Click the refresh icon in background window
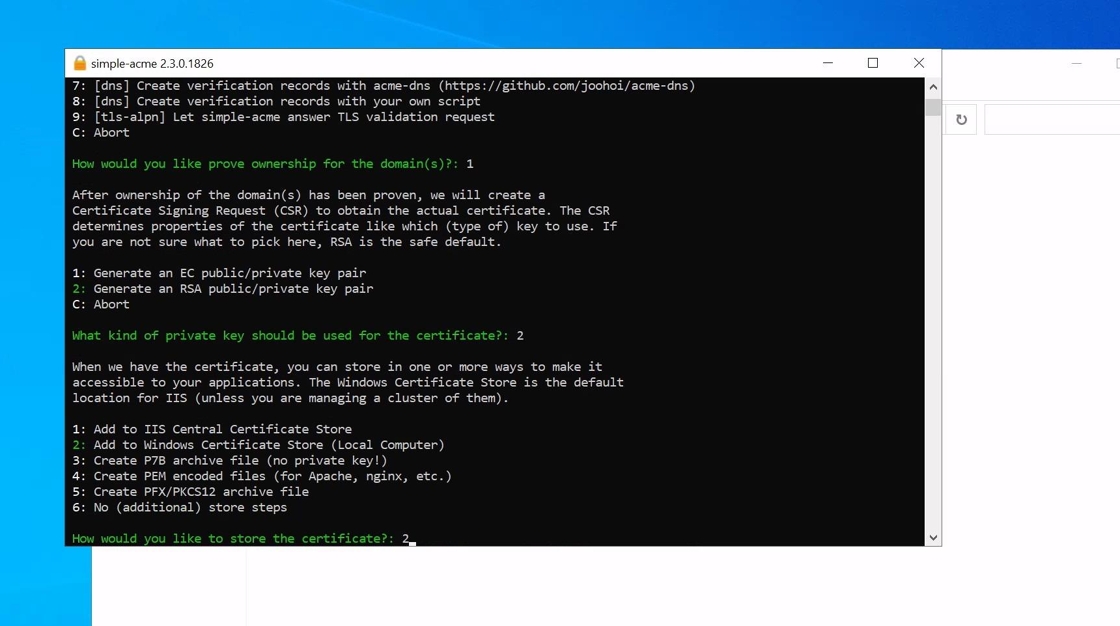This screenshot has width=1120, height=626. (x=961, y=120)
